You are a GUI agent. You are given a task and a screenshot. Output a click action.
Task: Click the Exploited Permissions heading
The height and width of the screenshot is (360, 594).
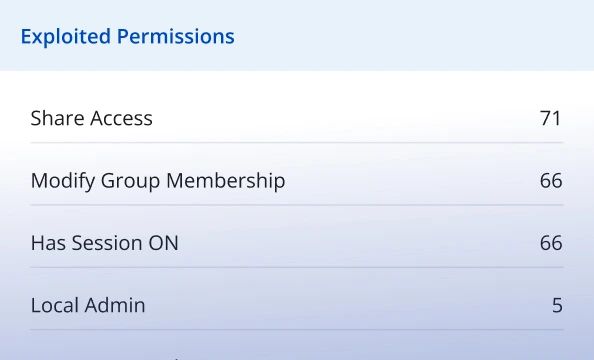coord(127,37)
